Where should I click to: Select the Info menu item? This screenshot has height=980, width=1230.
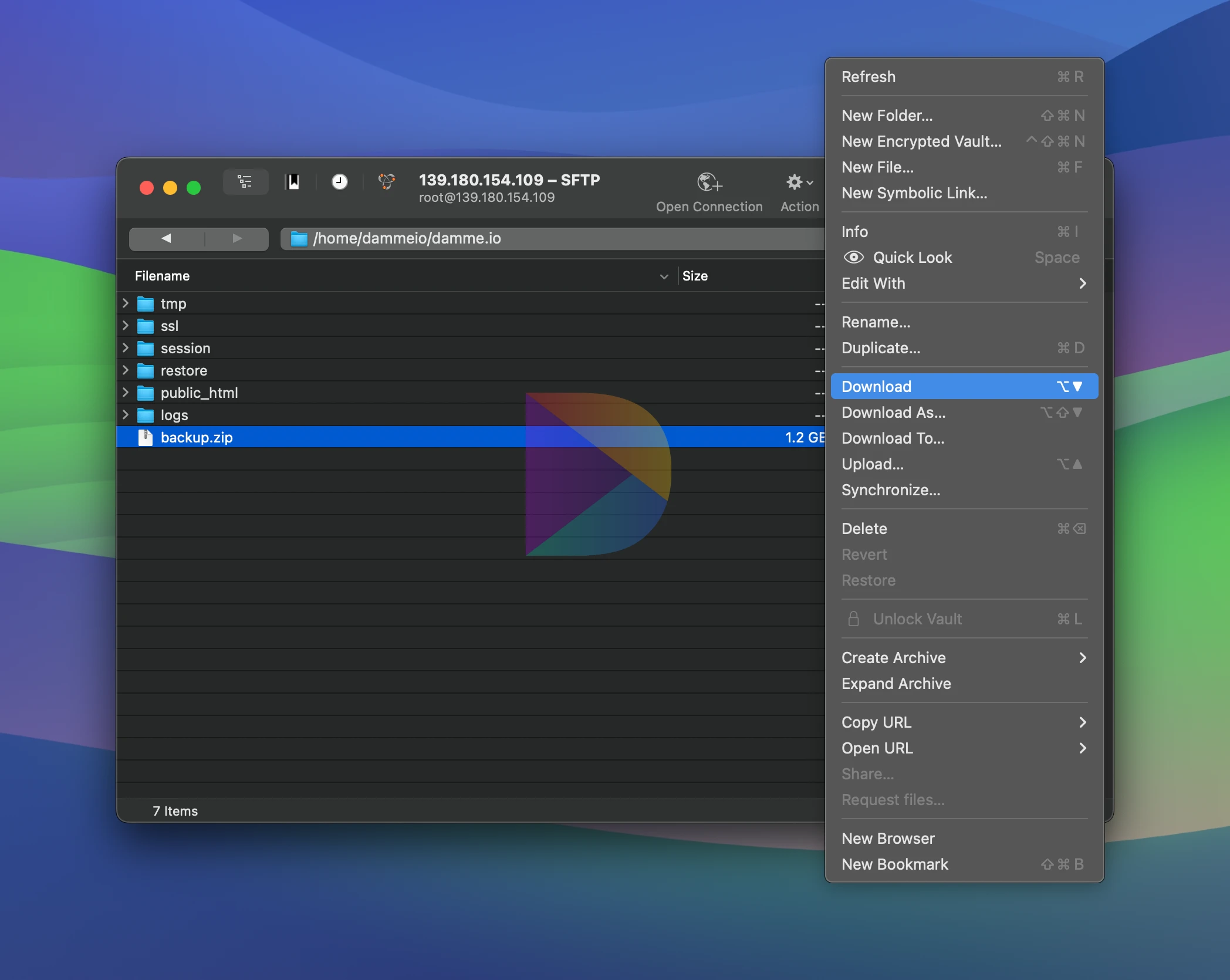pyautogui.click(x=964, y=232)
